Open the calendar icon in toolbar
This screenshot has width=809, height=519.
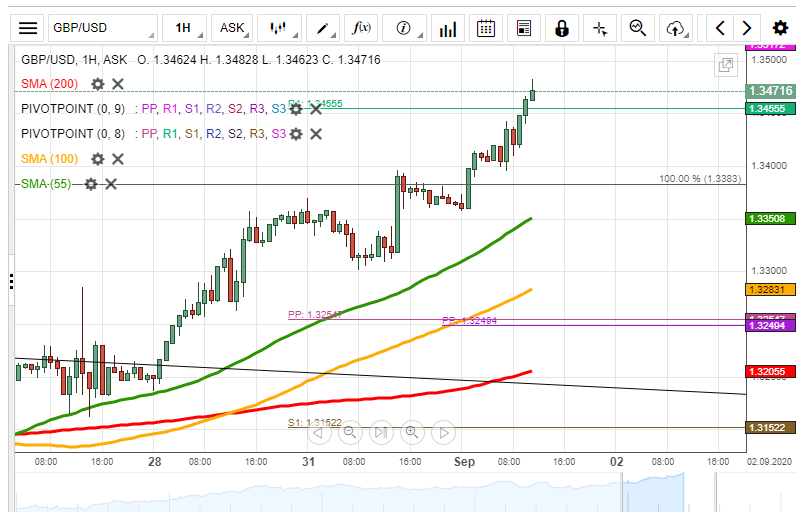[x=486, y=28]
